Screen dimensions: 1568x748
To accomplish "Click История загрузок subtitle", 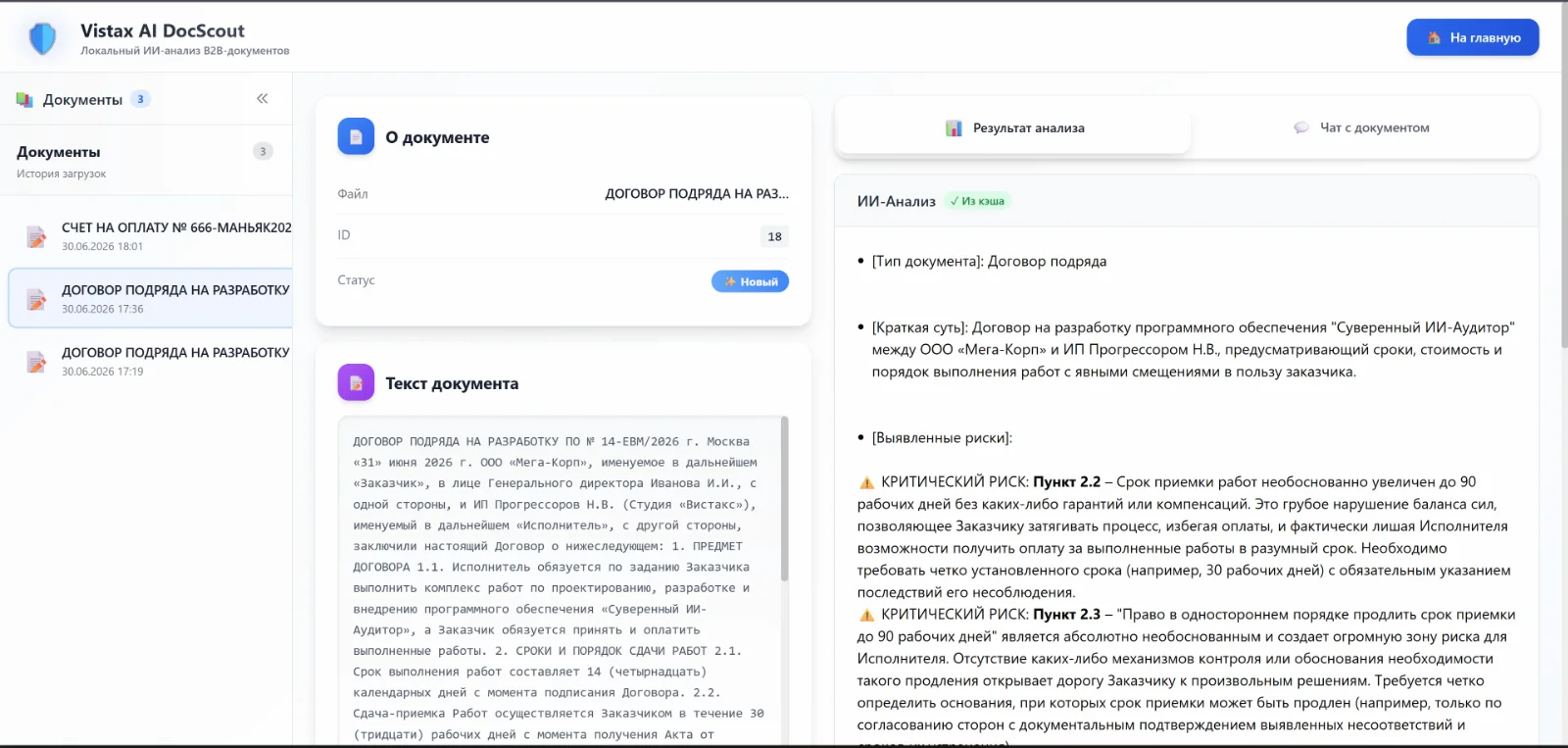I will pyautogui.click(x=62, y=174).
